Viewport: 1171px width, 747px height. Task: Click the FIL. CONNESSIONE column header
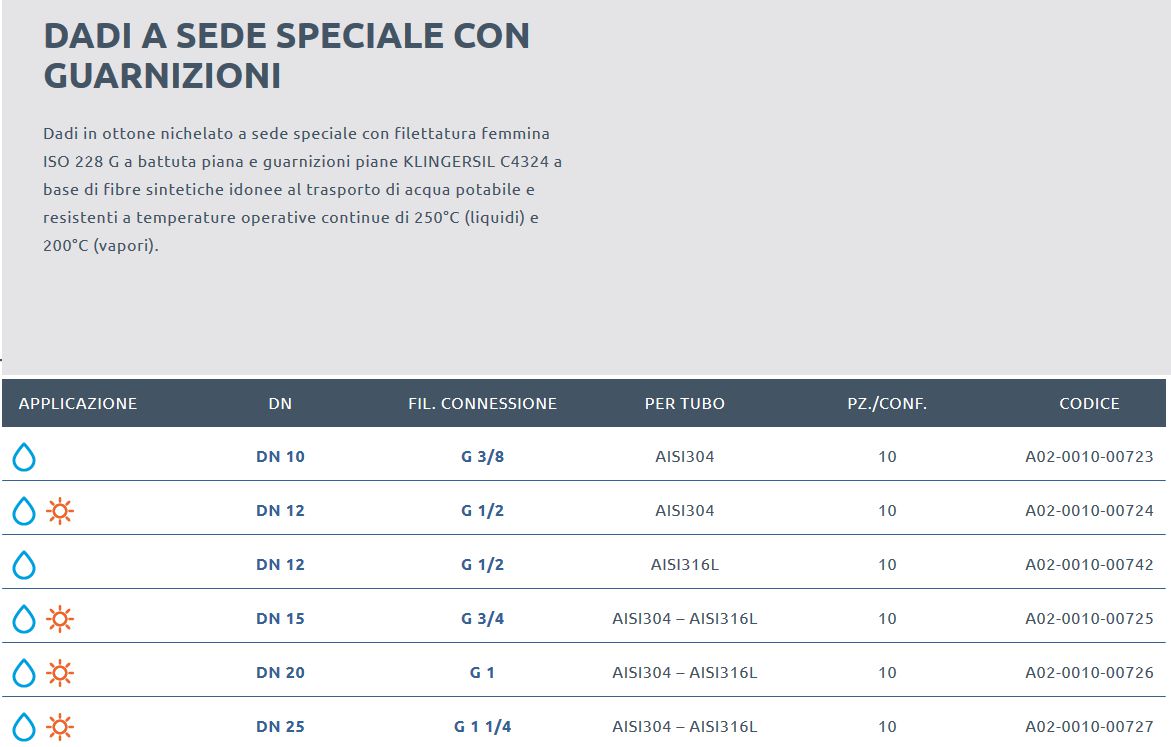pos(482,404)
